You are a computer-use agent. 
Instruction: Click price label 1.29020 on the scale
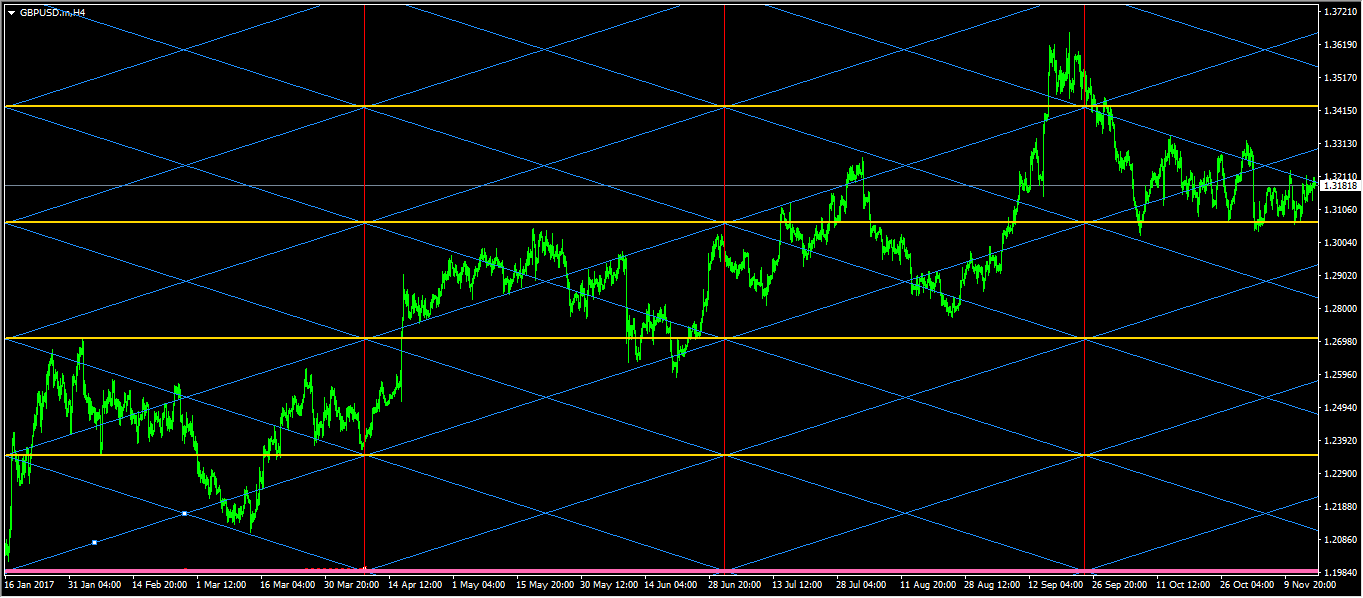[1338, 275]
